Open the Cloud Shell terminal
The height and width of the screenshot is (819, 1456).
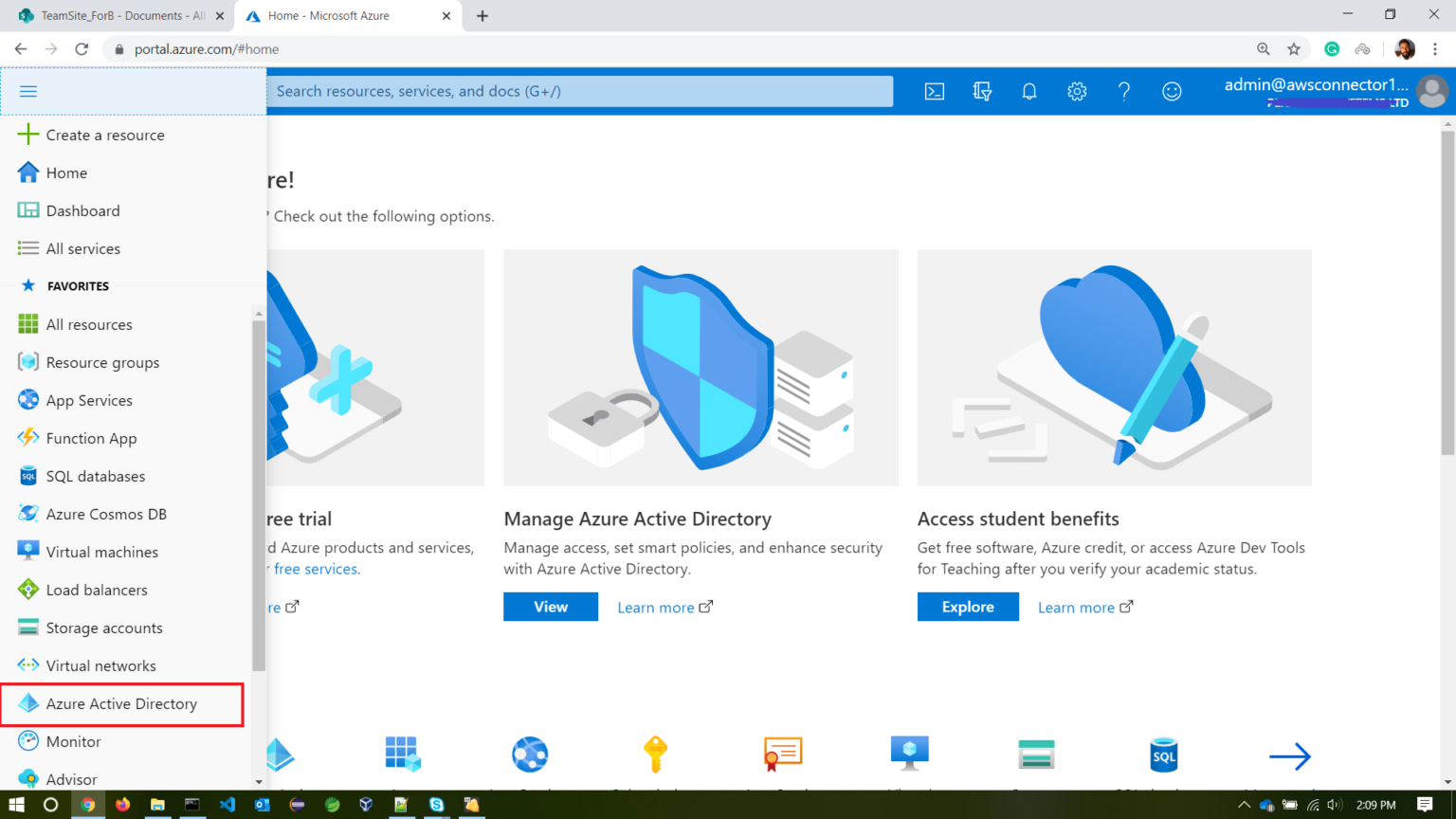(x=935, y=91)
